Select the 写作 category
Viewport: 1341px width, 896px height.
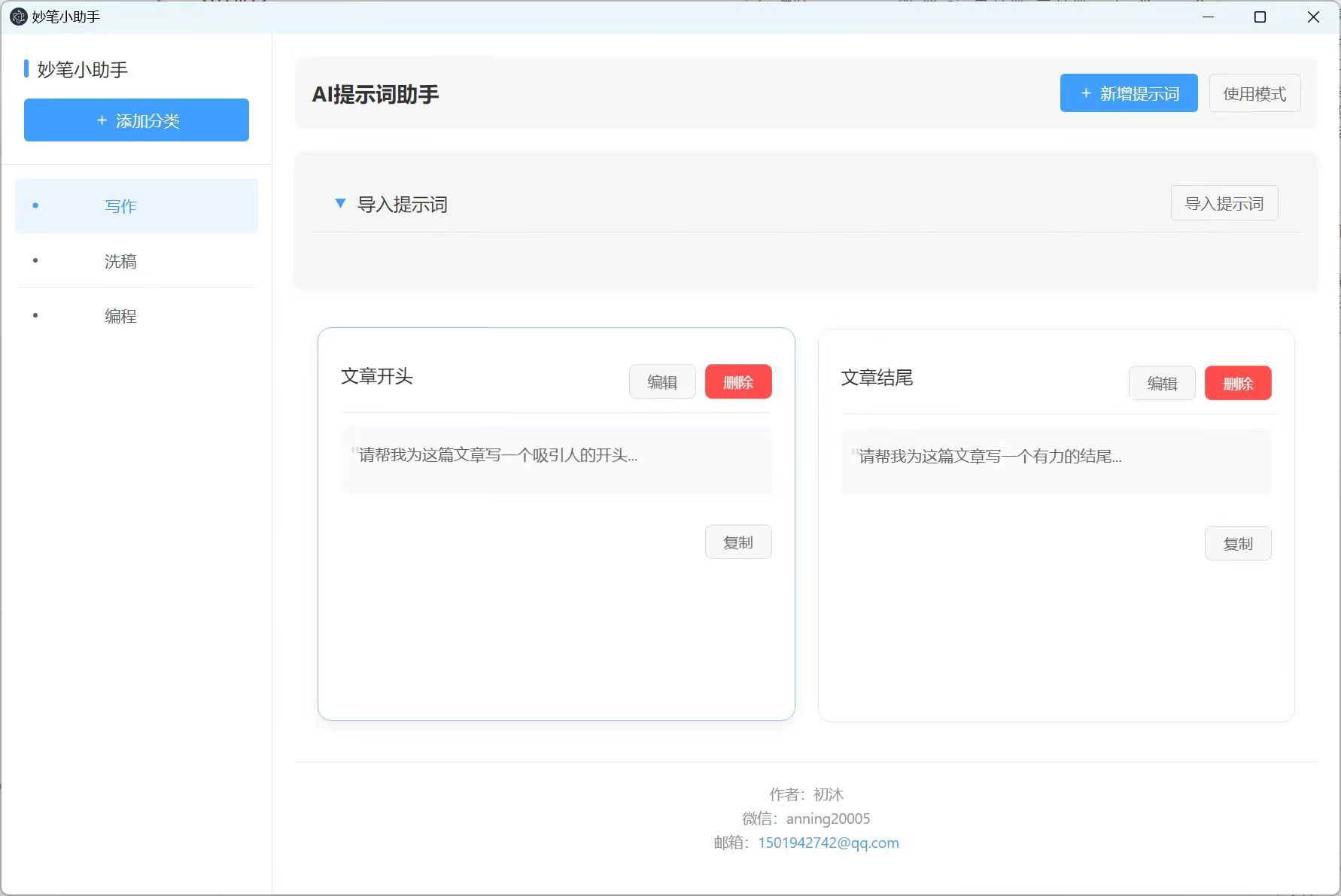click(136, 205)
